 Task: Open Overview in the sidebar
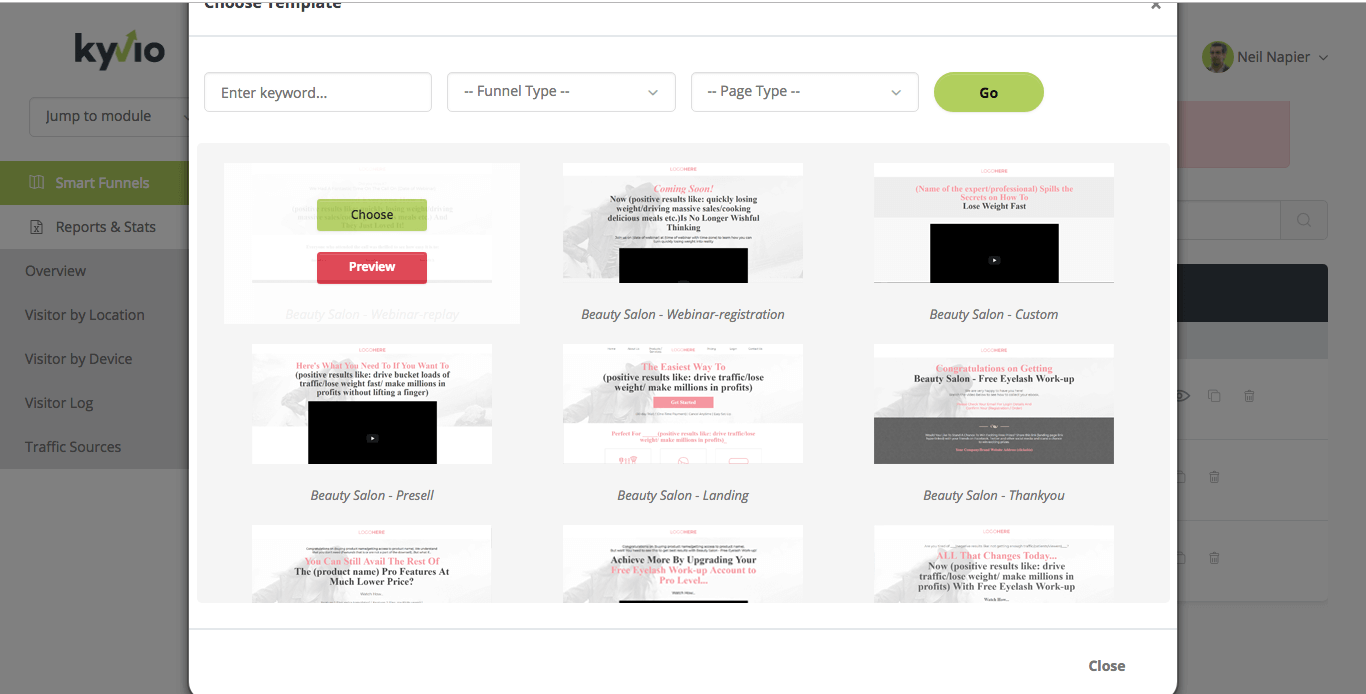(x=56, y=271)
